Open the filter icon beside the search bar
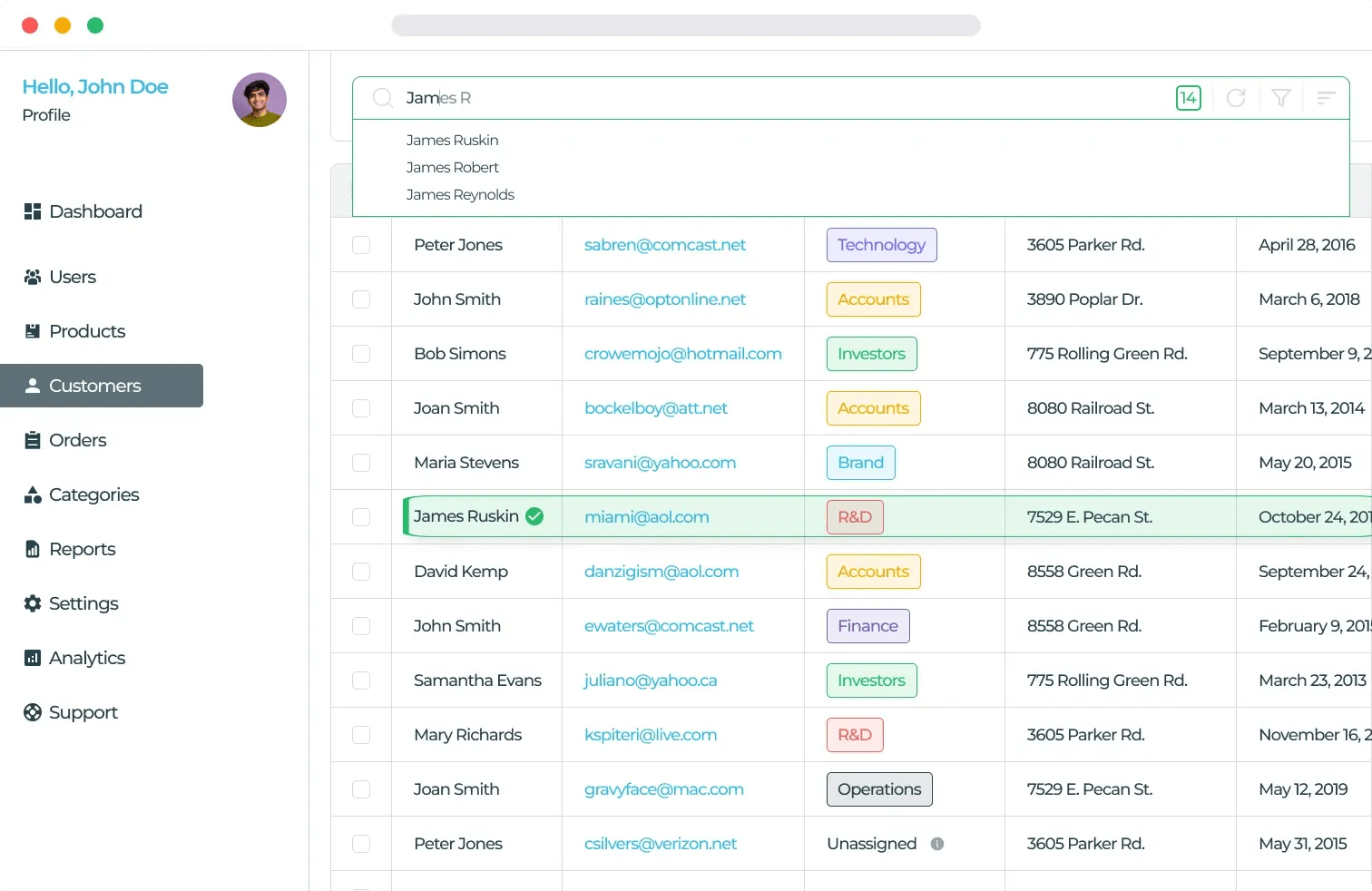Image resolution: width=1372 pixels, height=891 pixels. [1280, 98]
